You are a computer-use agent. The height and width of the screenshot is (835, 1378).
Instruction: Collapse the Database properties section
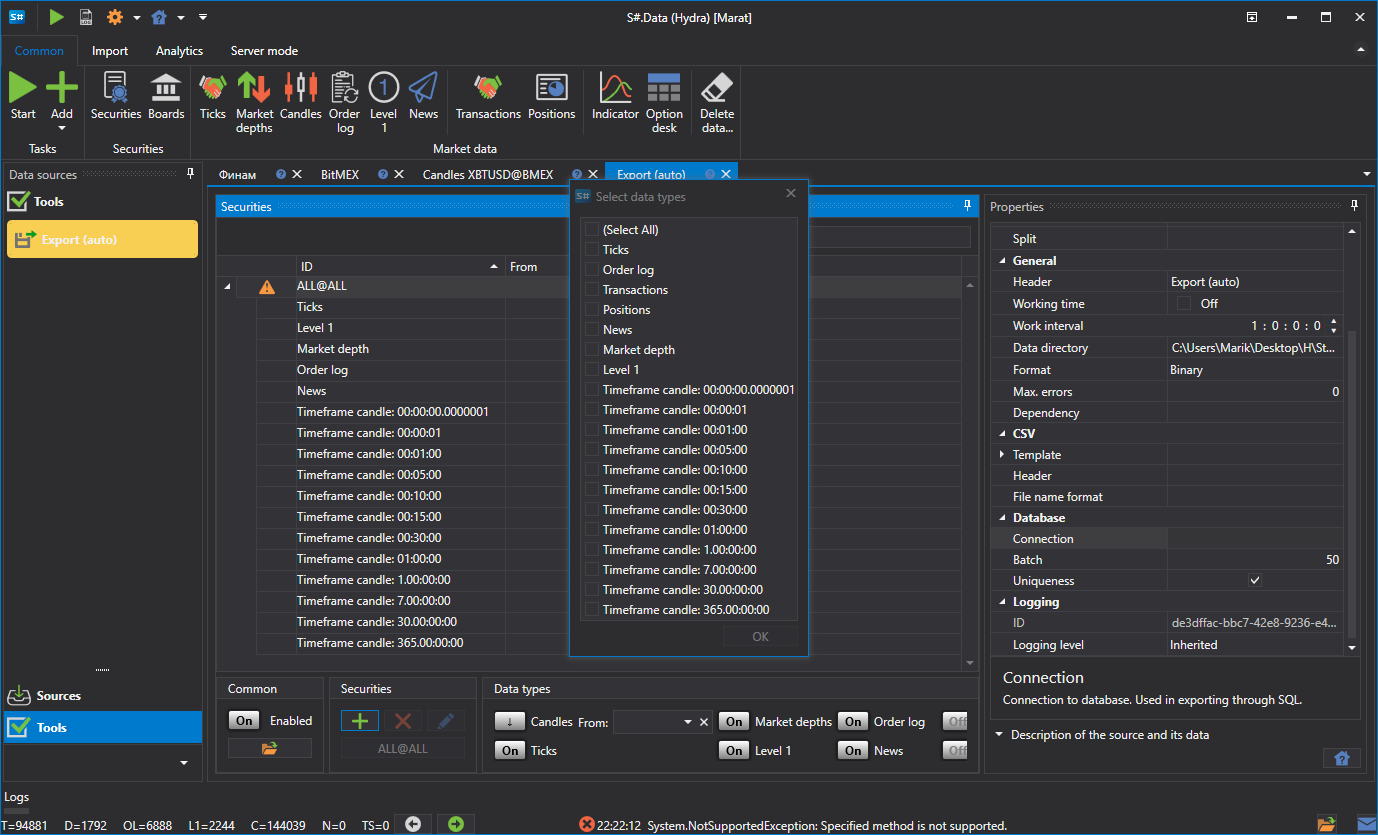(x=1002, y=518)
